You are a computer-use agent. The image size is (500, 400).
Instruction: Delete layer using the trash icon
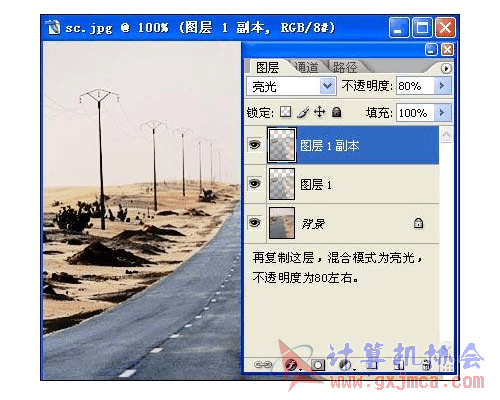pos(426,365)
